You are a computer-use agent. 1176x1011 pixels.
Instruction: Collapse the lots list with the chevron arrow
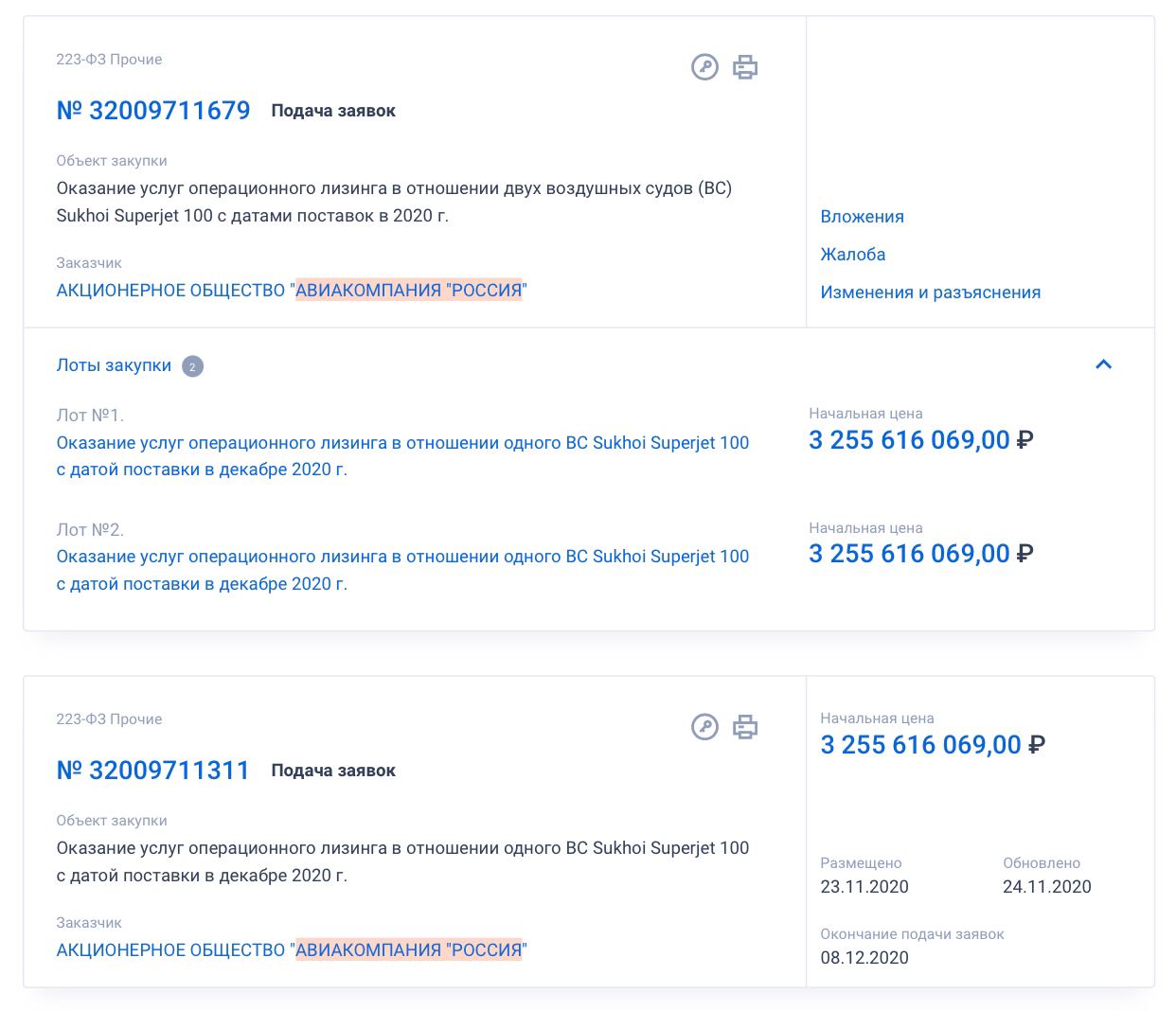click(1104, 364)
